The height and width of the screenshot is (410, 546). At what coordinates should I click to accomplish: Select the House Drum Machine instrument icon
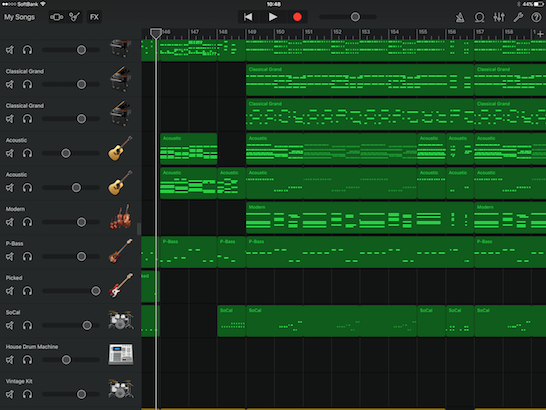(120, 354)
